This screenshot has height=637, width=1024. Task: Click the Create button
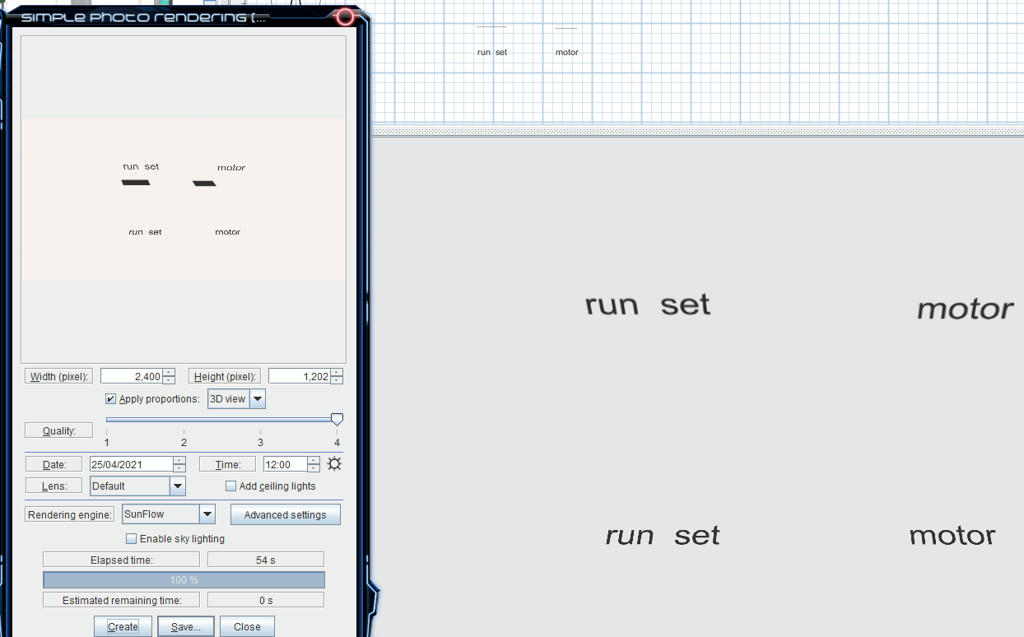[x=123, y=627]
